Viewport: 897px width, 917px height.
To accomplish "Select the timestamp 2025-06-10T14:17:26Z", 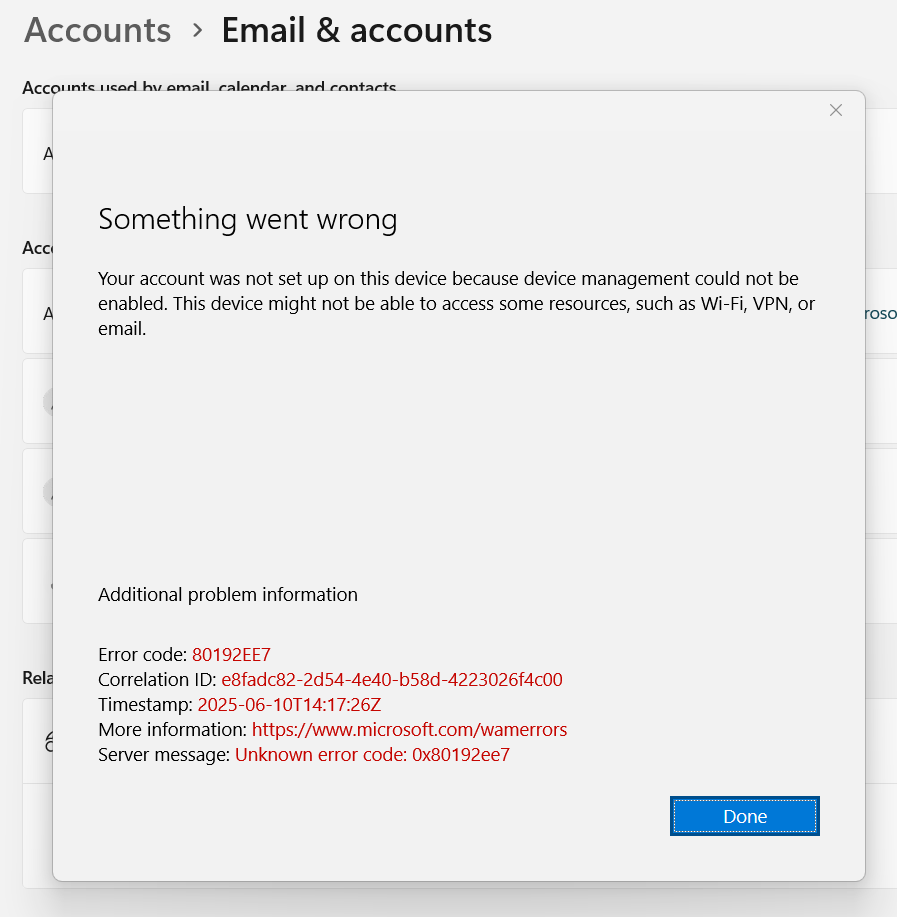I will (289, 704).
